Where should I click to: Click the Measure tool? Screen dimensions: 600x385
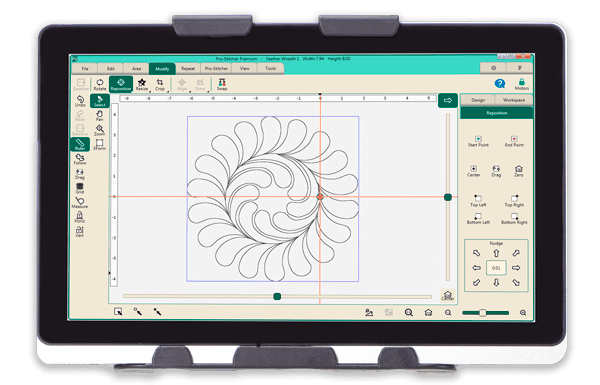(x=80, y=203)
